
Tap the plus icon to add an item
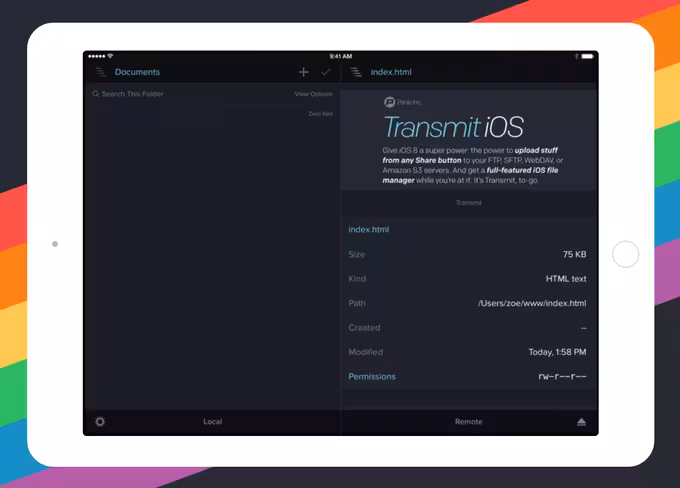pos(304,72)
